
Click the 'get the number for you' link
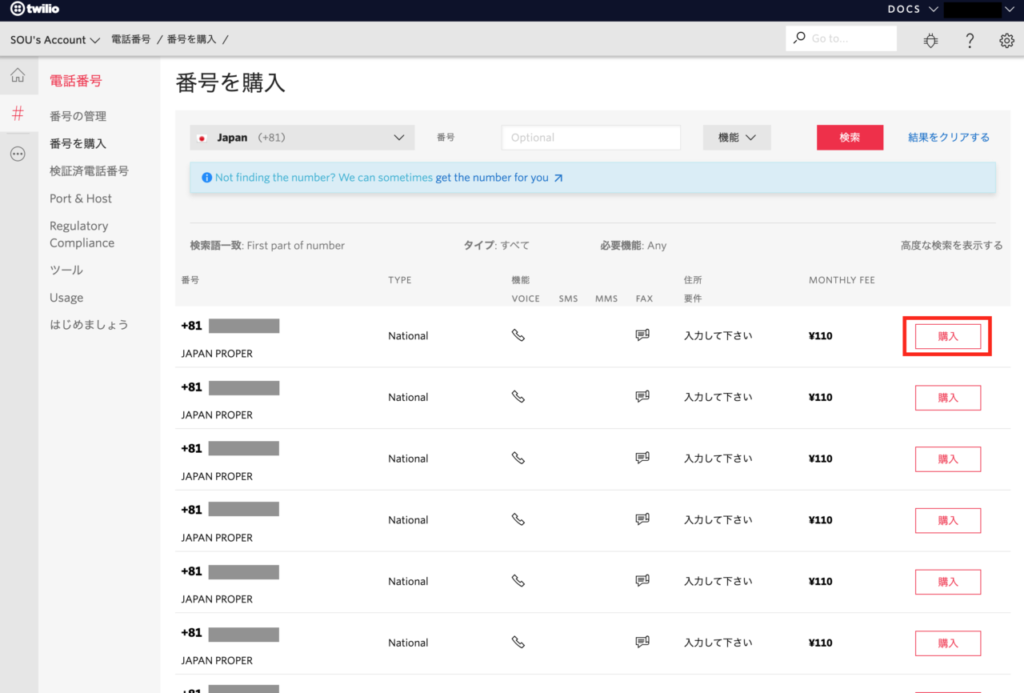pyautogui.click(x=492, y=178)
